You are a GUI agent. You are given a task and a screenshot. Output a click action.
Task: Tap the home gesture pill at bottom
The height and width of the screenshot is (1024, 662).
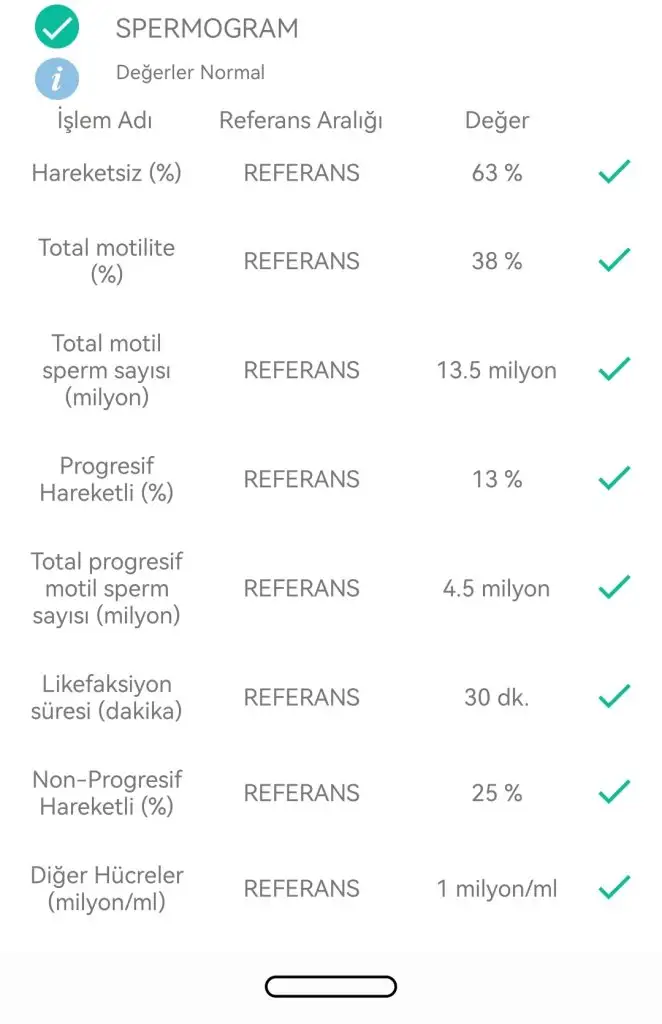(x=331, y=987)
